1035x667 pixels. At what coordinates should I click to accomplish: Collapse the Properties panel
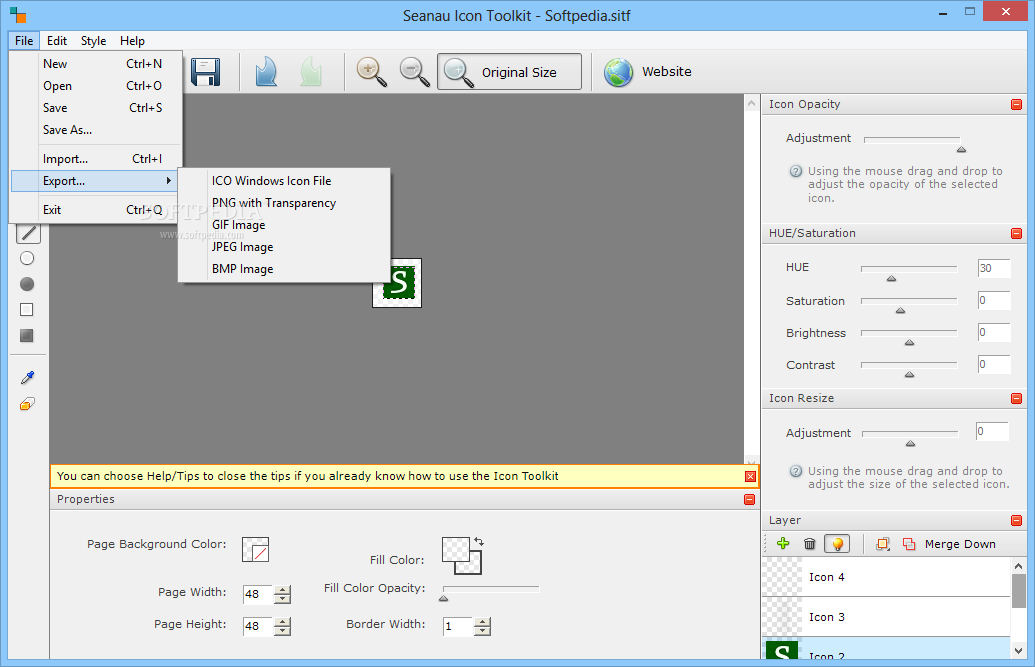point(749,499)
